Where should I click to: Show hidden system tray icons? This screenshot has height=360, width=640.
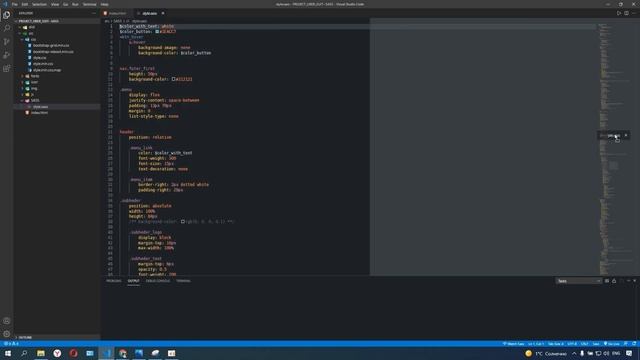pos(574,353)
